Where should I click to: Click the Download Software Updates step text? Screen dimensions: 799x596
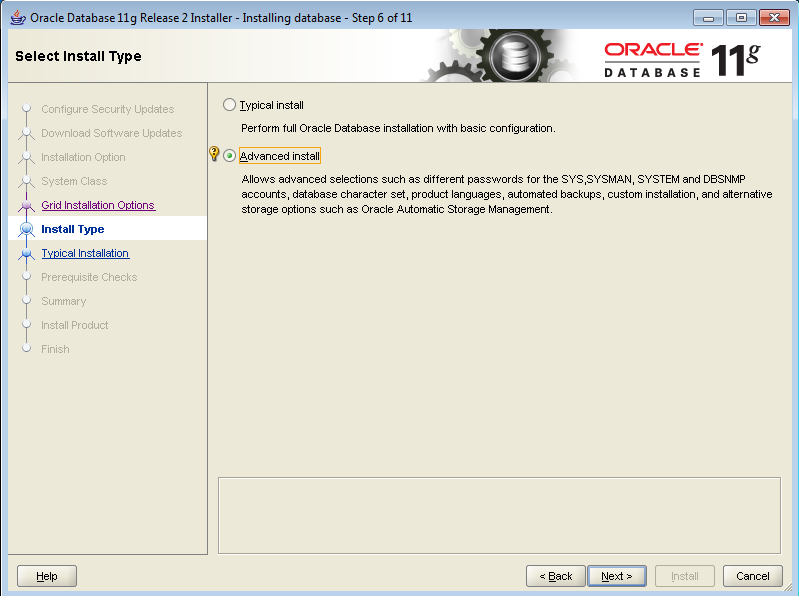[112, 133]
